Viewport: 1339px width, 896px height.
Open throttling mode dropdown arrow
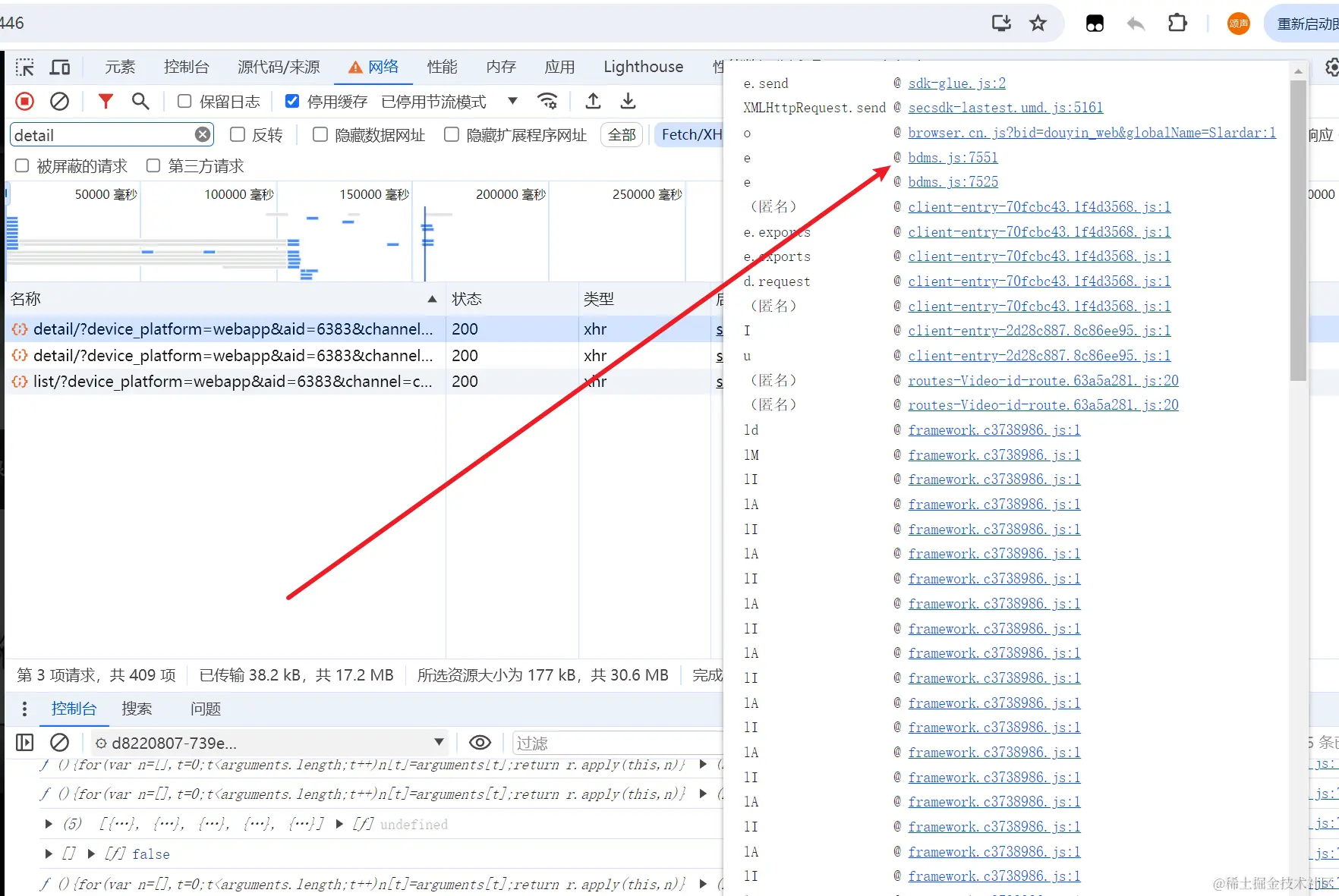512,102
